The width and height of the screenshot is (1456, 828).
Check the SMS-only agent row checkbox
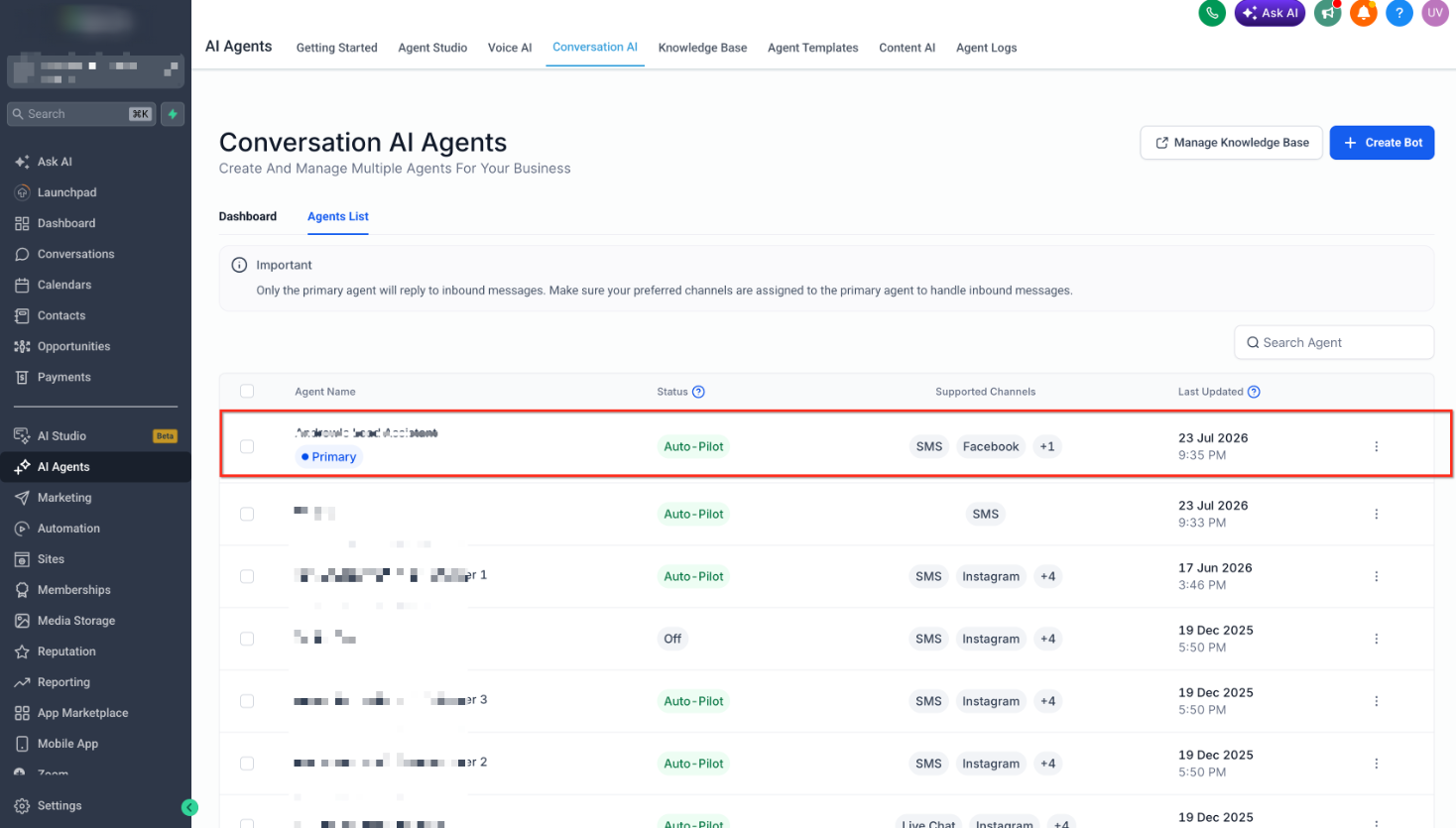point(247,514)
